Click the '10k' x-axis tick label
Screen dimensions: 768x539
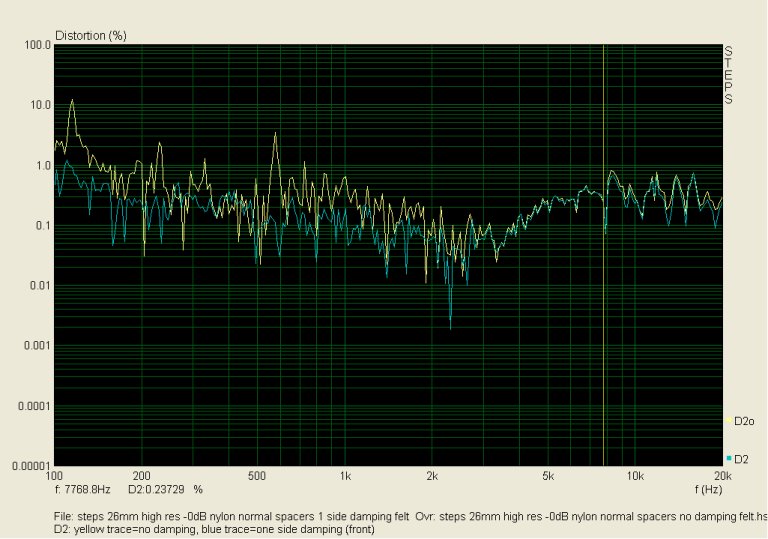pyautogui.click(x=635, y=475)
